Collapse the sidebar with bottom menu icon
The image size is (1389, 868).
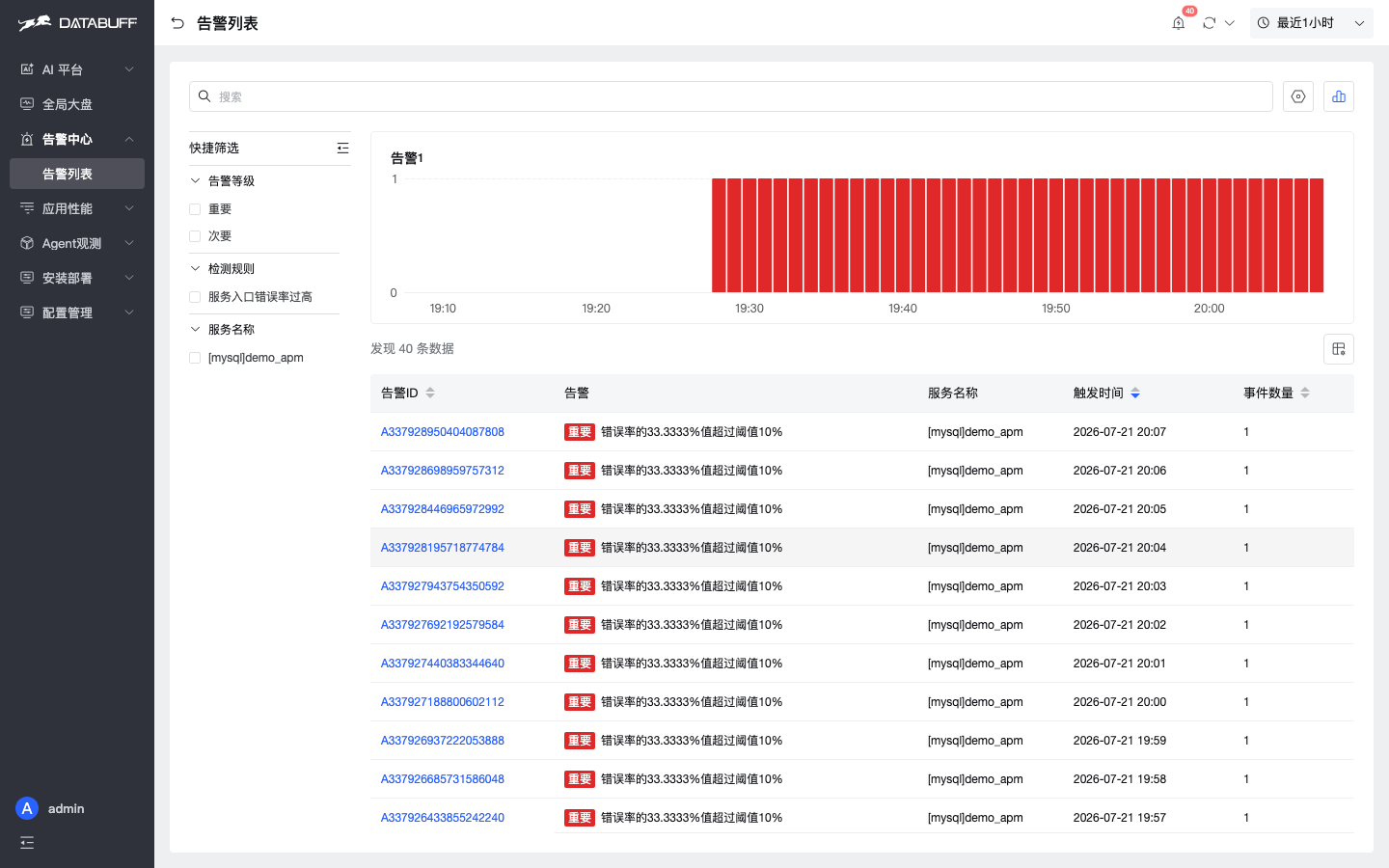[27, 843]
